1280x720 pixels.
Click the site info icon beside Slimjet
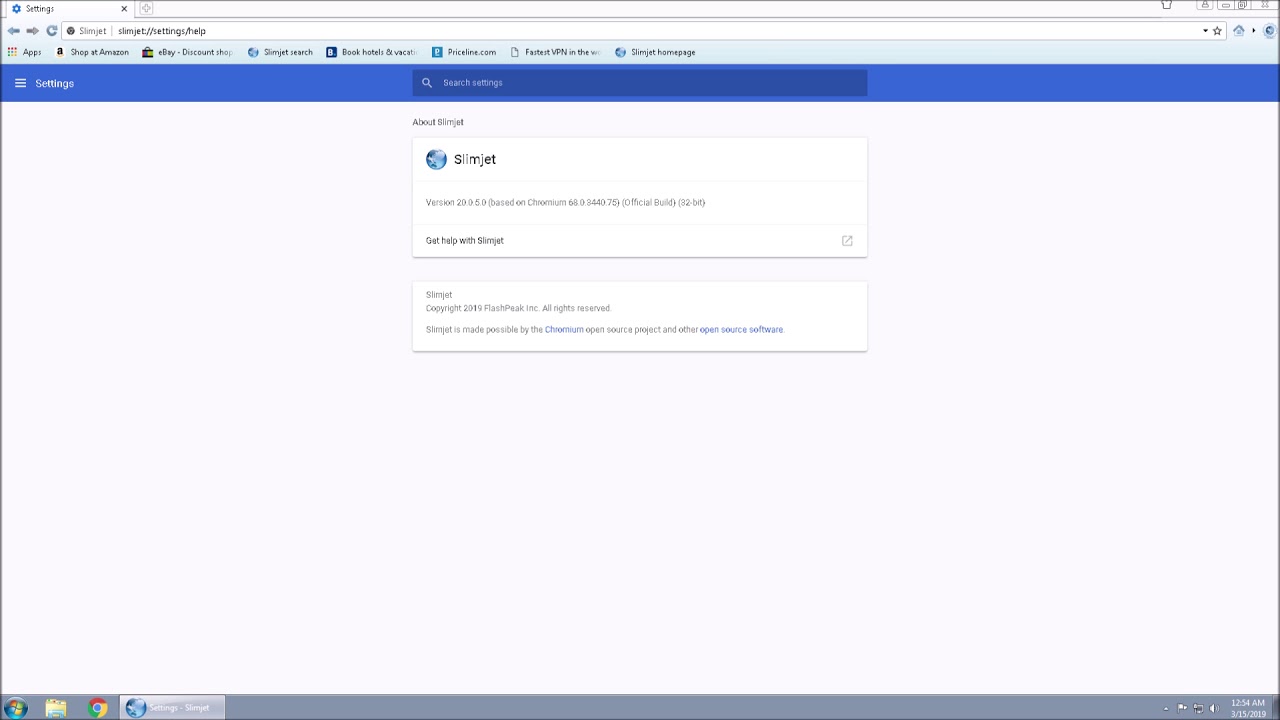point(70,31)
